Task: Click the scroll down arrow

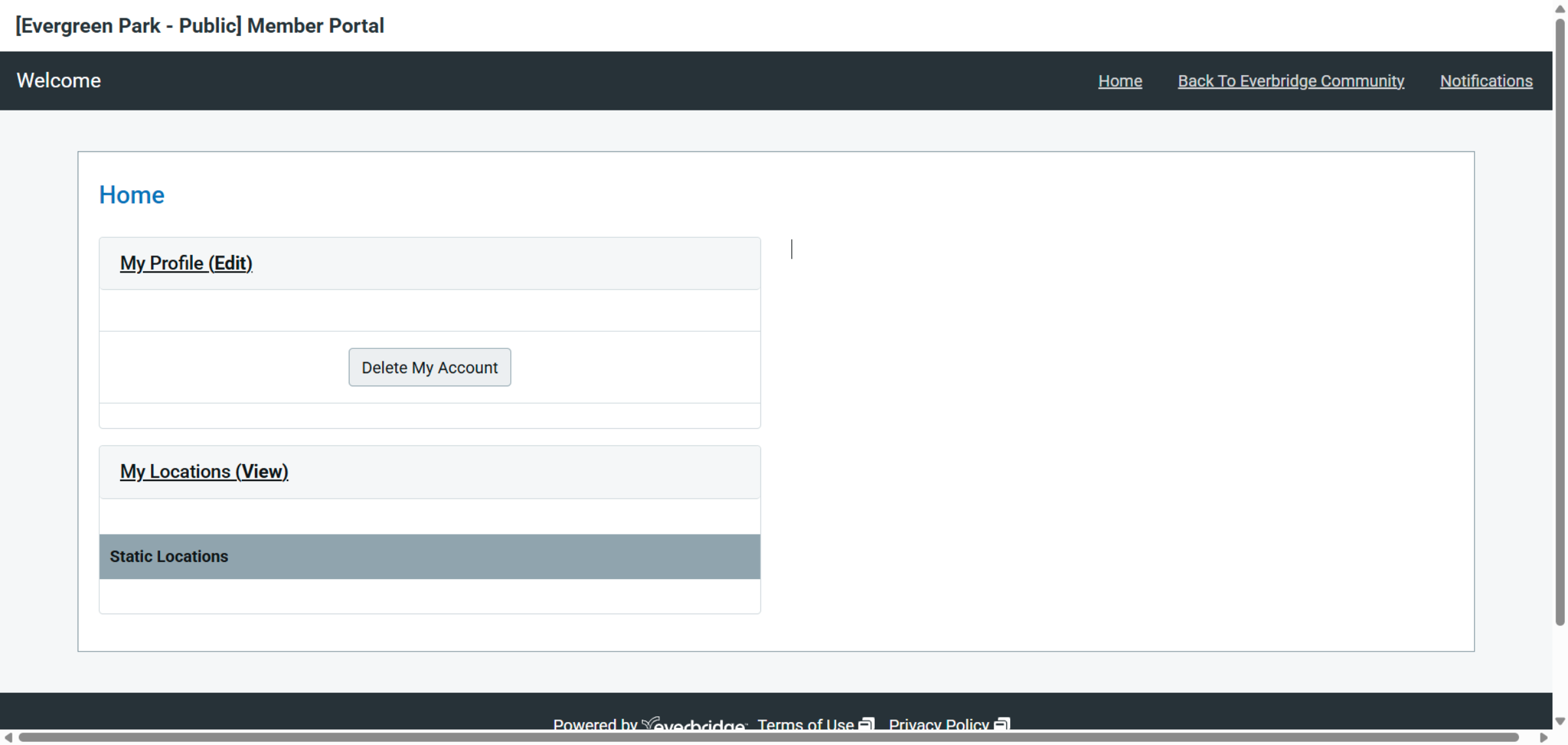Action: pyautogui.click(x=1560, y=721)
